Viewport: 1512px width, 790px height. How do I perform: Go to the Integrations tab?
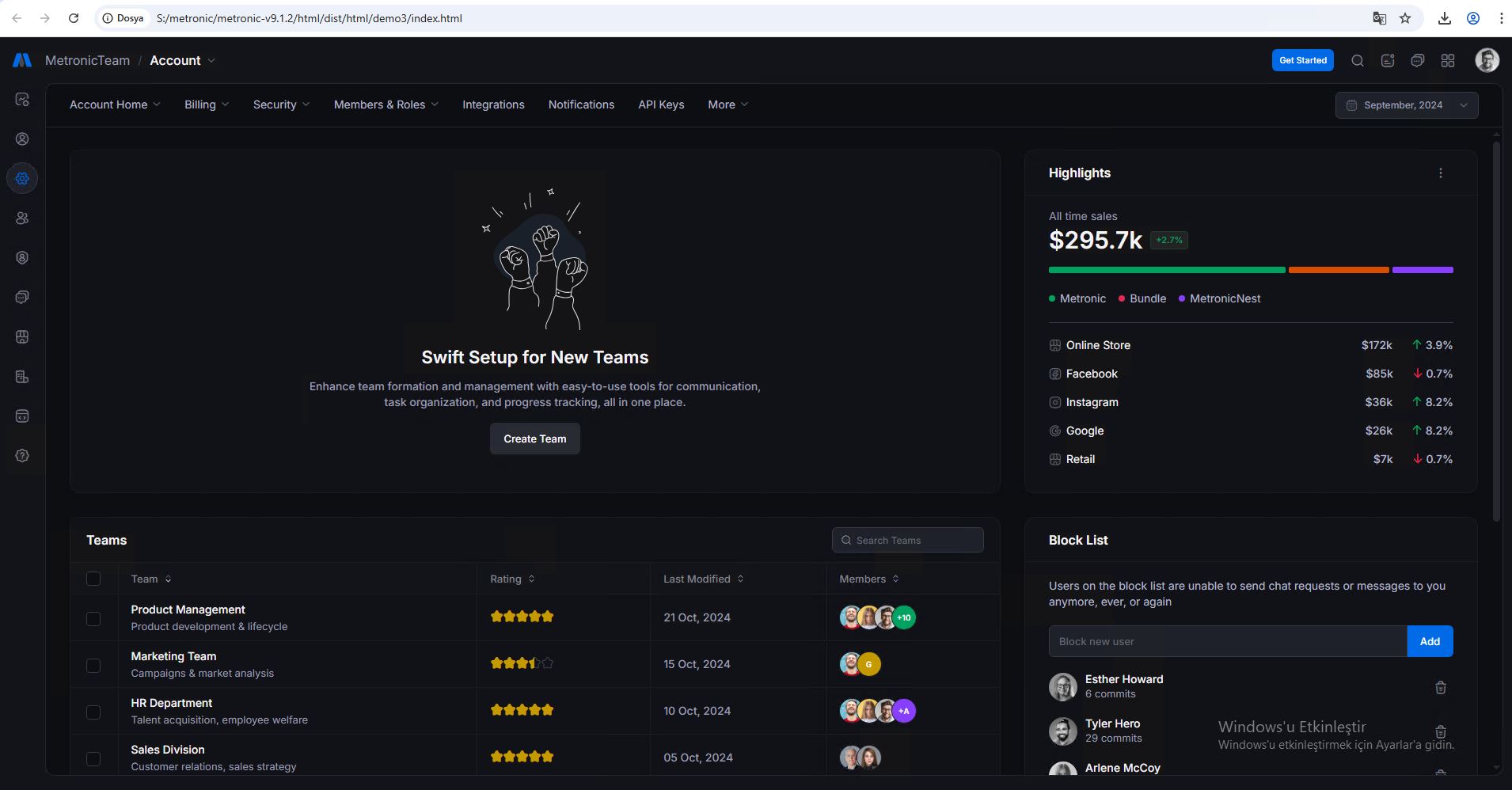point(493,104)
